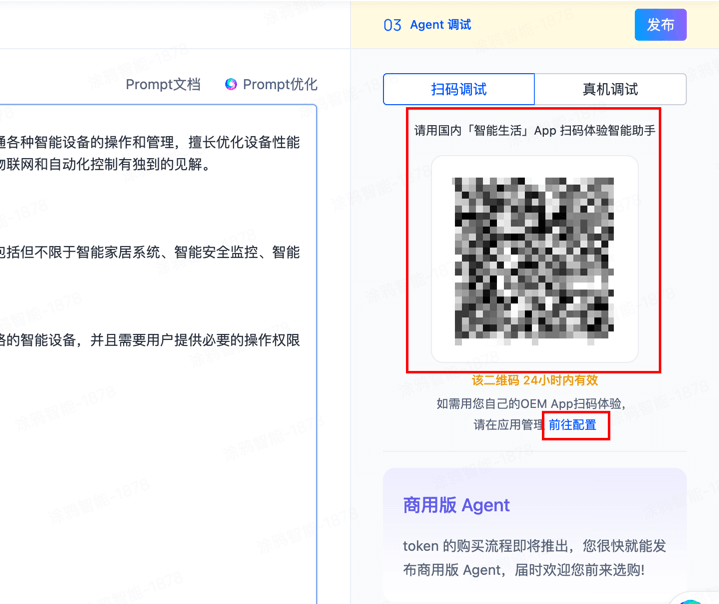Click the 发布 publish button
719x604 pixels.
pos(660,25)
